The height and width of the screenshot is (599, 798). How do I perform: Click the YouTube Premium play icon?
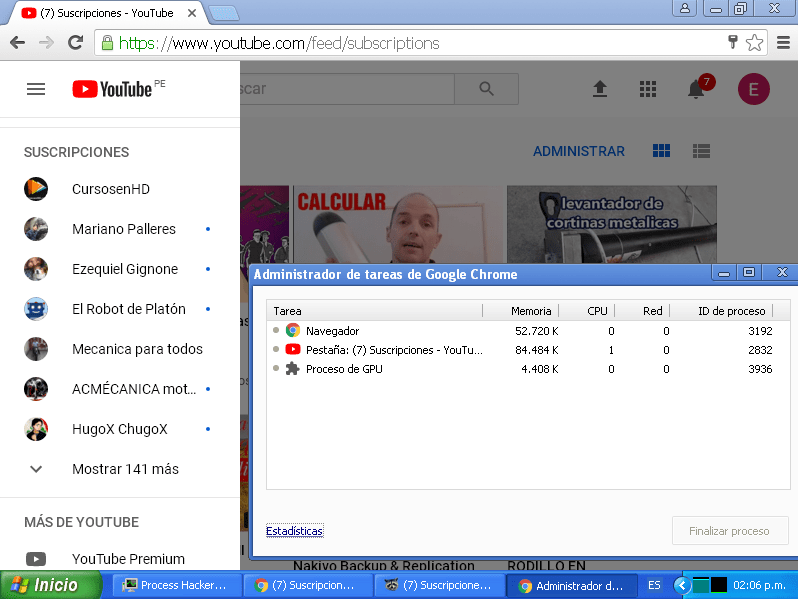click(36, 559)
